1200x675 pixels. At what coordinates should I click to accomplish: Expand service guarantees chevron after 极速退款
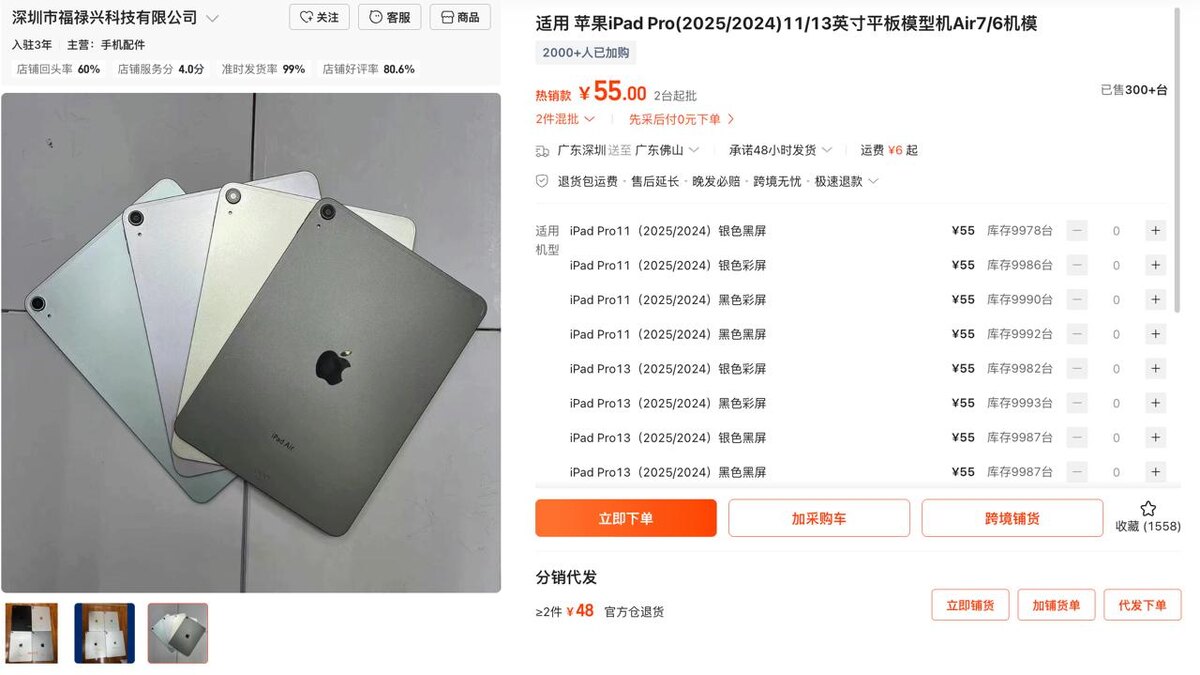[x=873, y=181]
